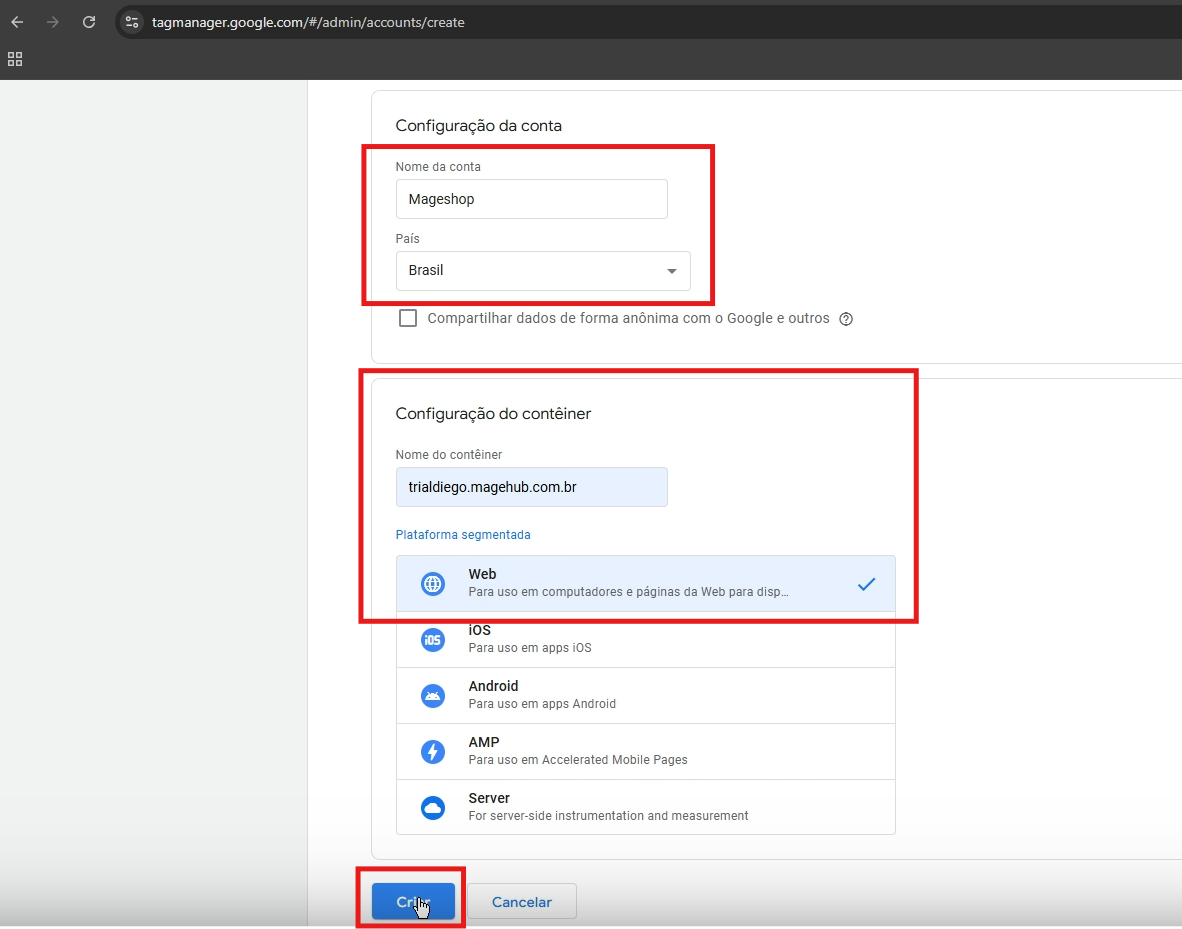This screenshot has width=1182, height=929.
Task: Click the iOS platform icon
Action: pos(433,639)
